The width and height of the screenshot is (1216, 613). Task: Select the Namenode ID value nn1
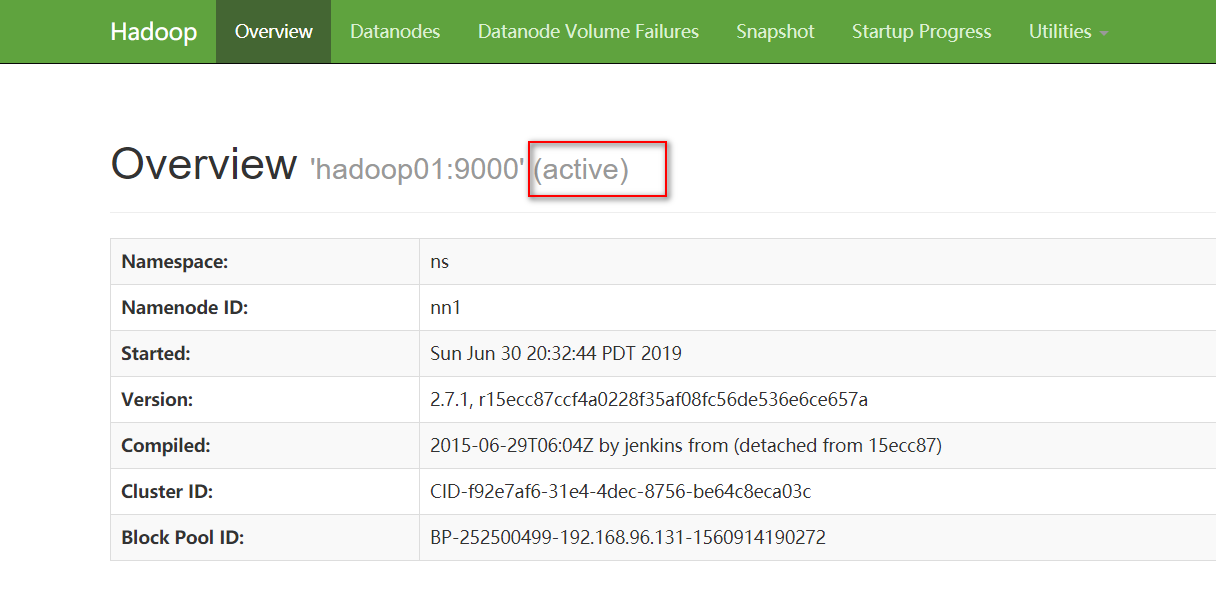tap(445, 308)
